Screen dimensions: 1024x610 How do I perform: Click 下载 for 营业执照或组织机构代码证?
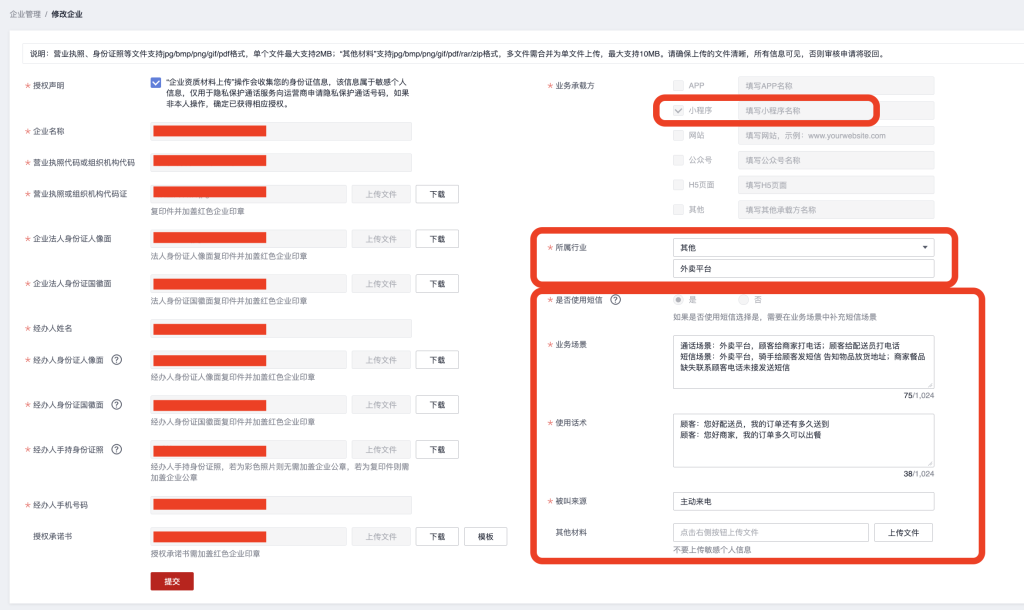(437, 195)
